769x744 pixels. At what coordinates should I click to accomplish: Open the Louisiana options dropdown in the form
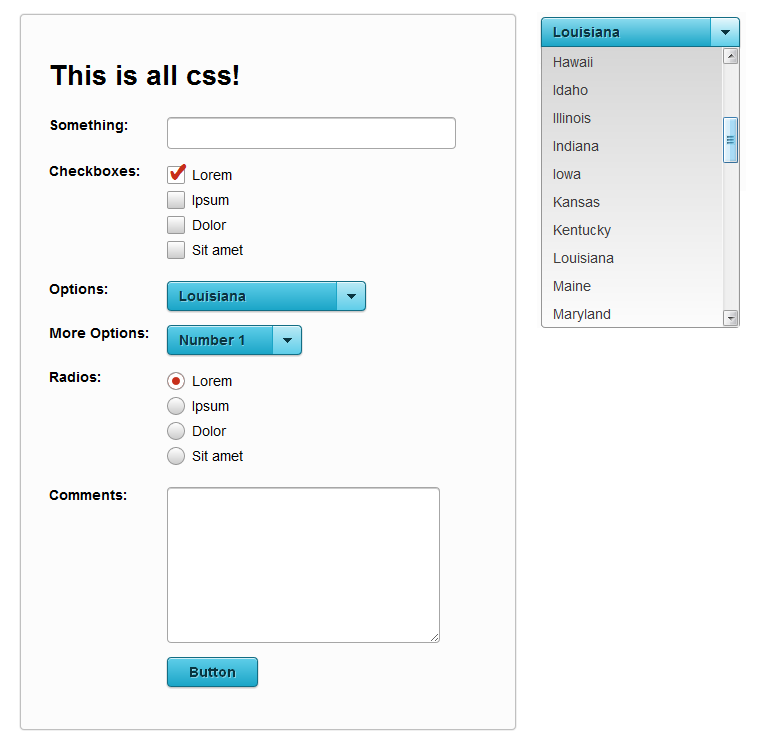254,296
